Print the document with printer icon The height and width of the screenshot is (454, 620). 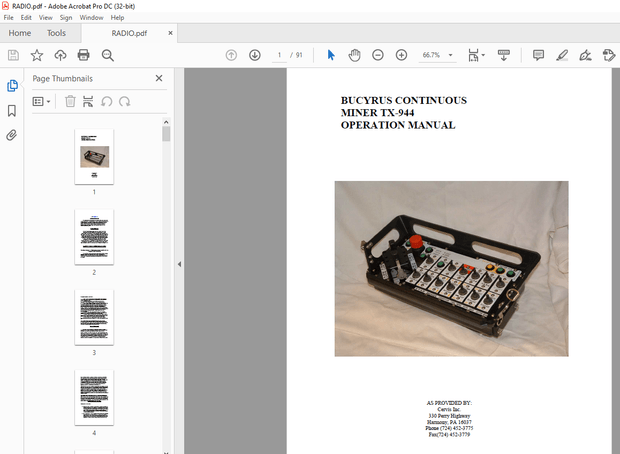pyautogui.click(x=83, y=55)
